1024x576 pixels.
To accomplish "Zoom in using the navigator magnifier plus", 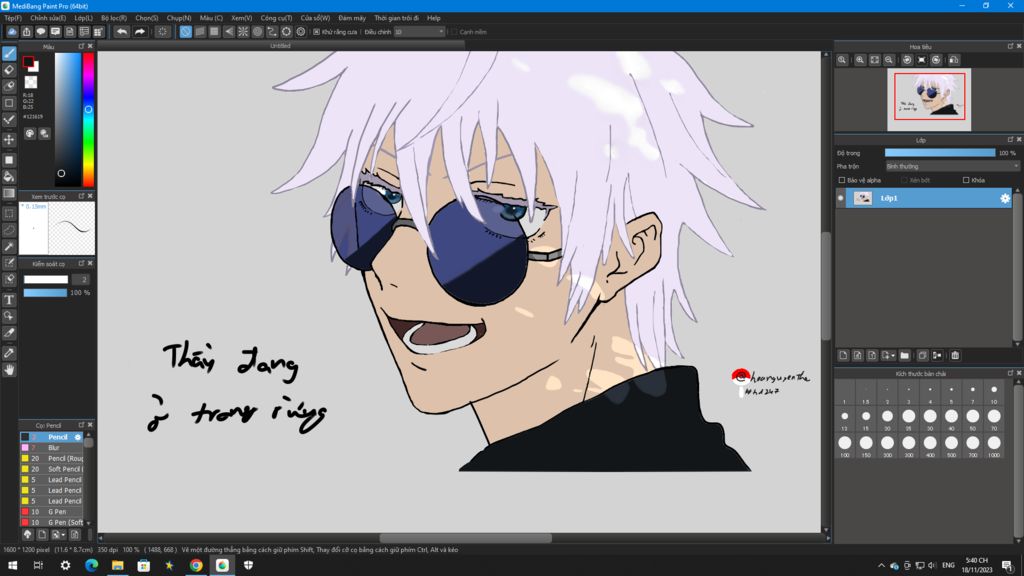I will point(860,60).
